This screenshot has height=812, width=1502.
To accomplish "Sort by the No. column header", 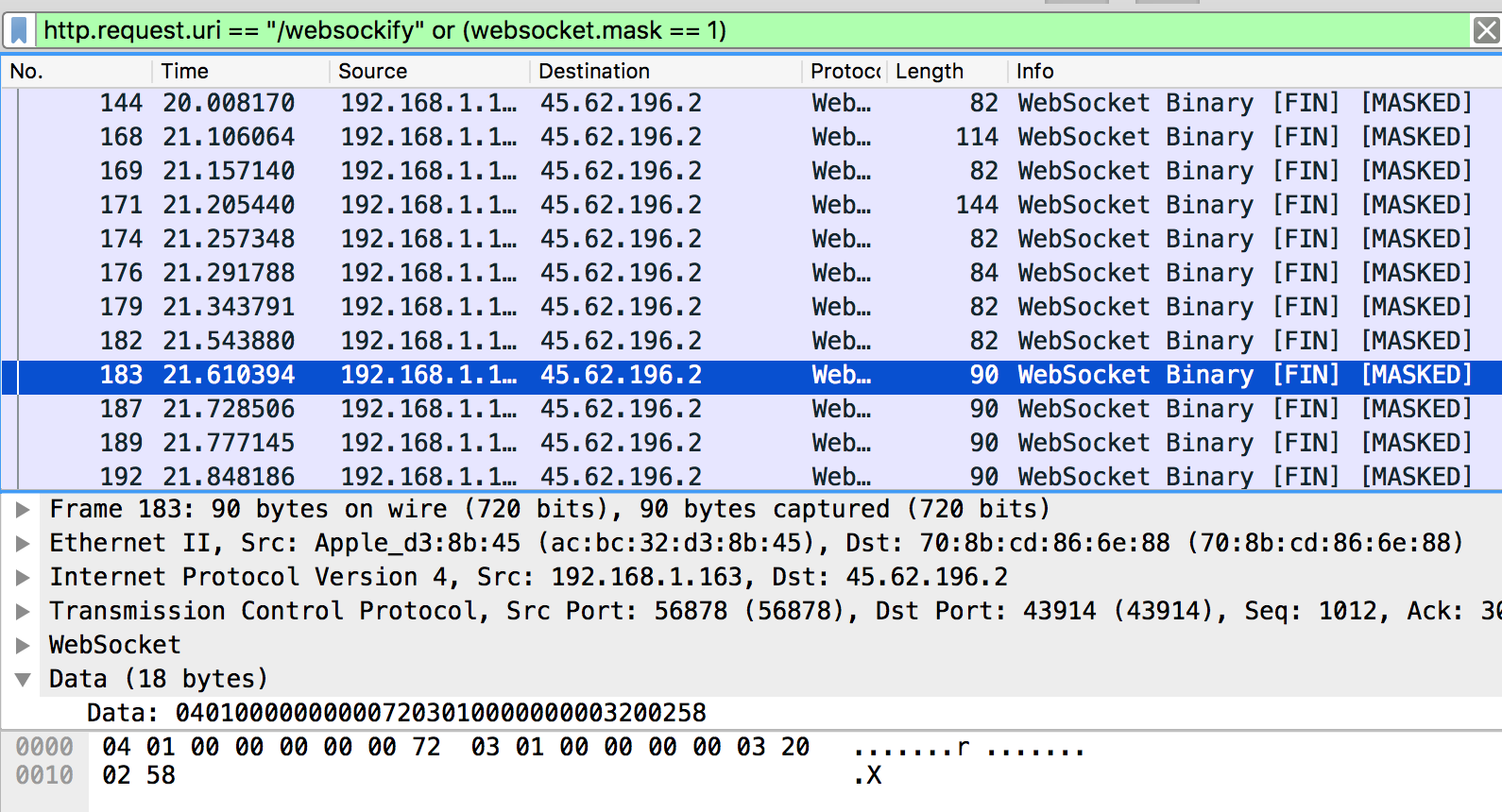I will coord(26,72).
